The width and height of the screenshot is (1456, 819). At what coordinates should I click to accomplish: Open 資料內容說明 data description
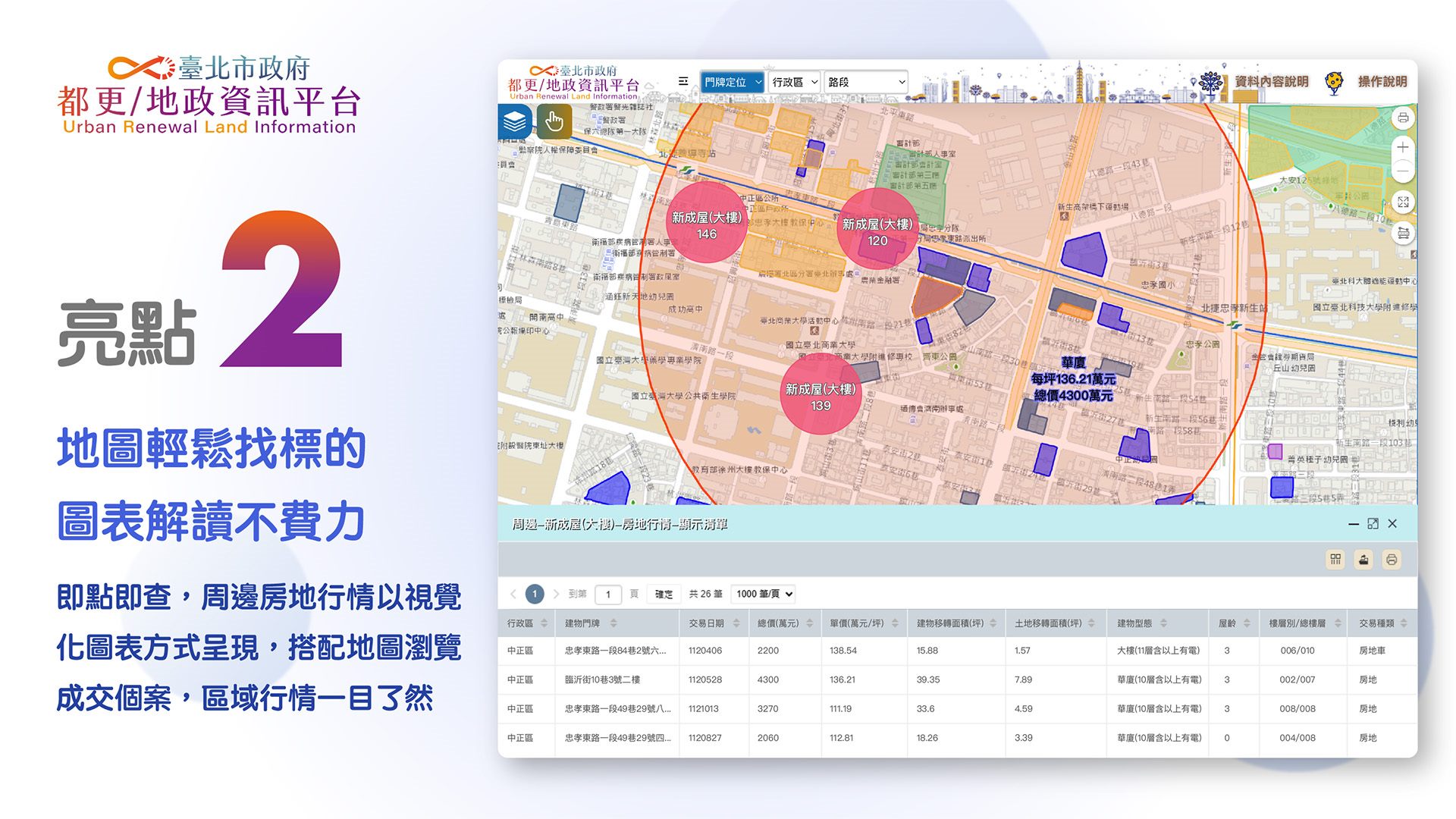(x=1272, y=81)
